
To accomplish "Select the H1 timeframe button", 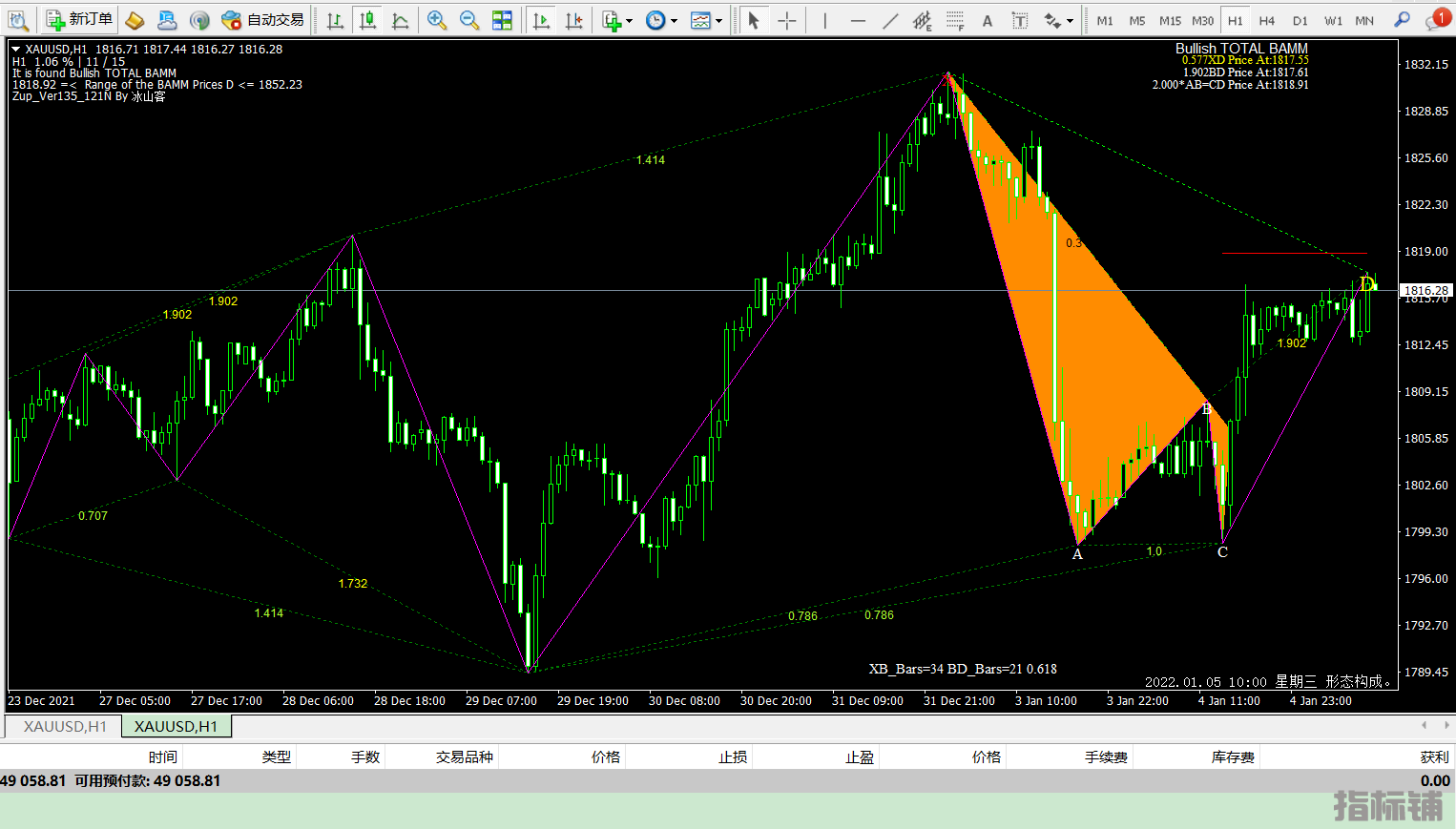I will tap(1236, 20).
